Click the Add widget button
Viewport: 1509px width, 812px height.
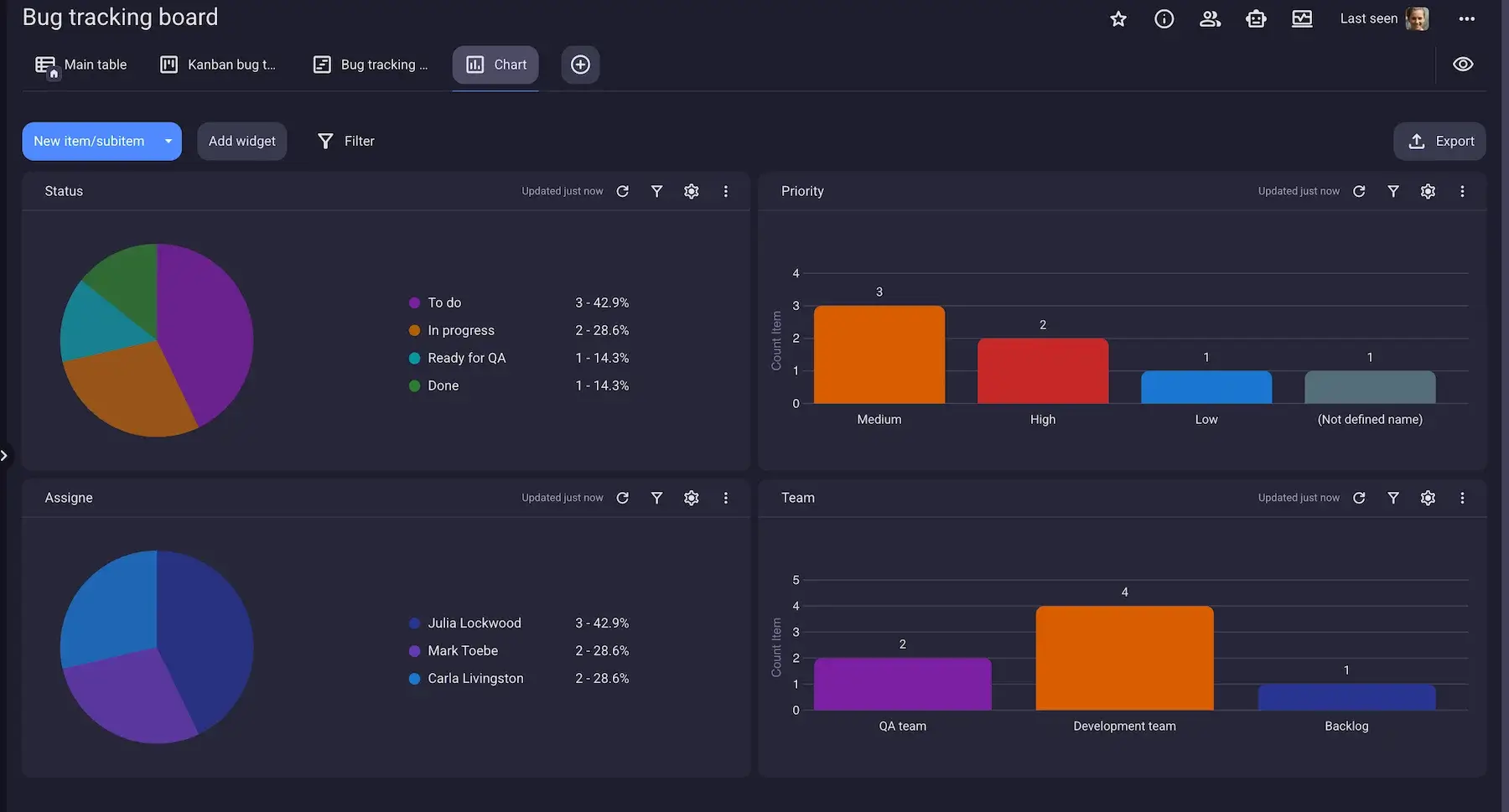click(242, 142)
